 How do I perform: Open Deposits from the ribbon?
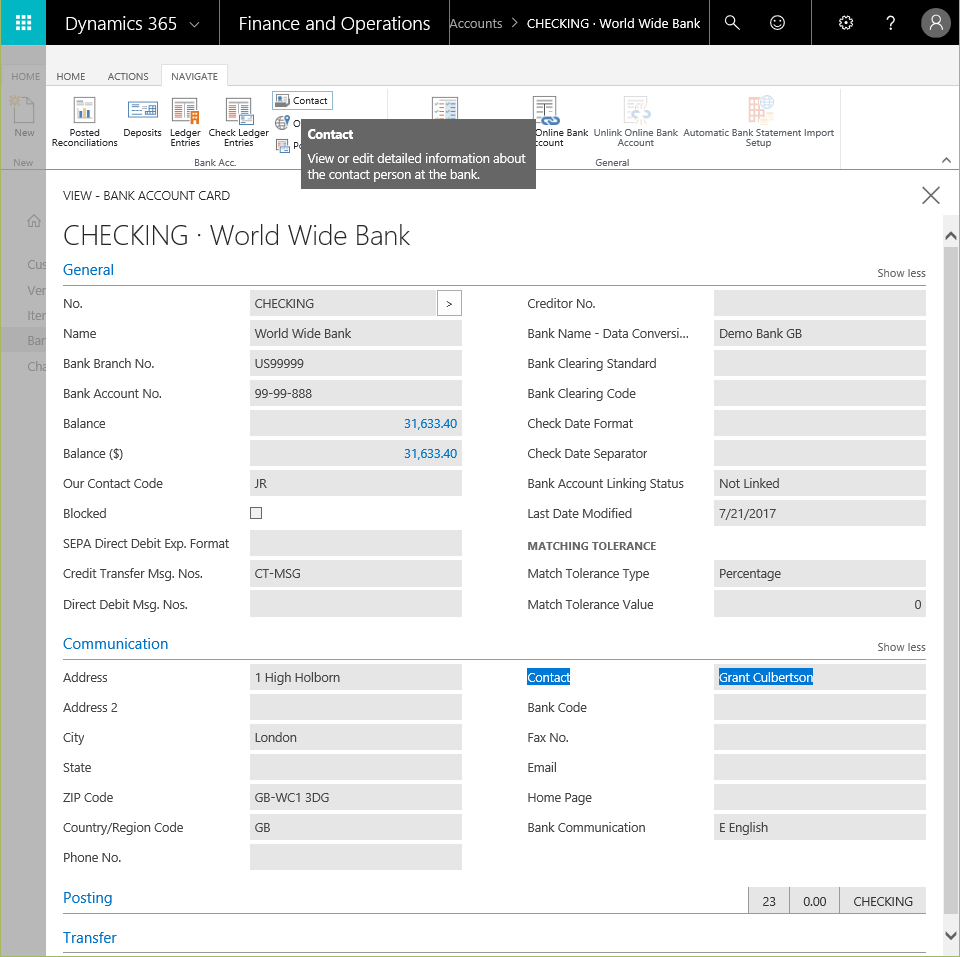point(142,117)
